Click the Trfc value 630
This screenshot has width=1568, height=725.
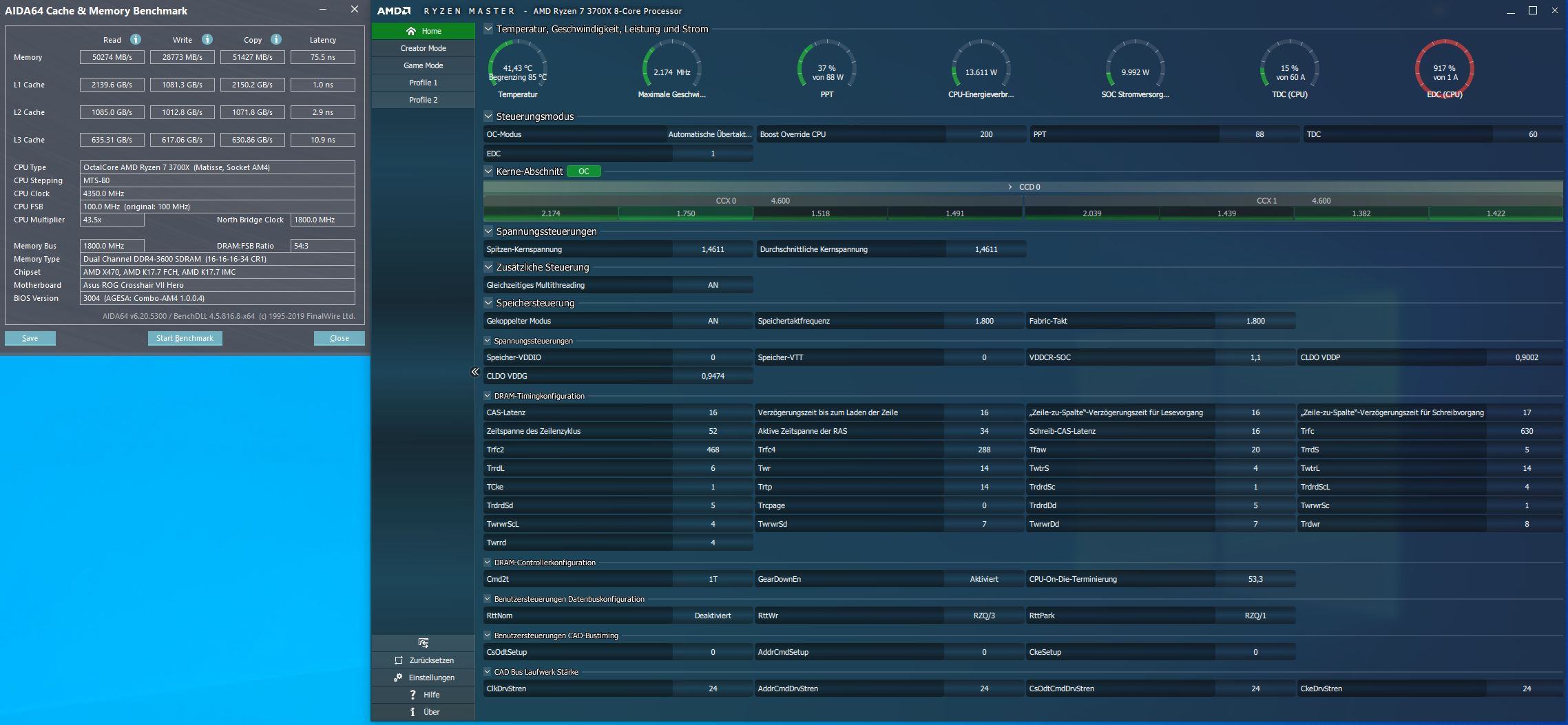pos(1527,431)
